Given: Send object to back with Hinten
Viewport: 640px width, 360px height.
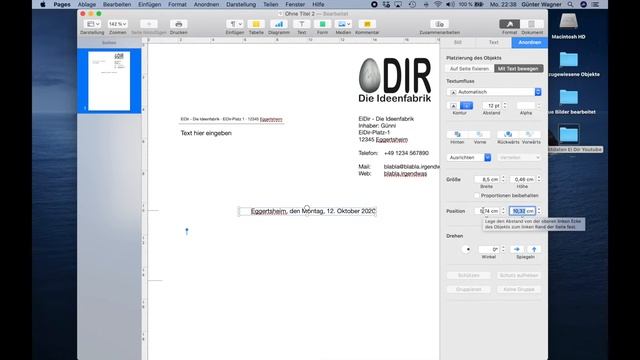Looking at the screenshot, I should [x=457, y=134].
